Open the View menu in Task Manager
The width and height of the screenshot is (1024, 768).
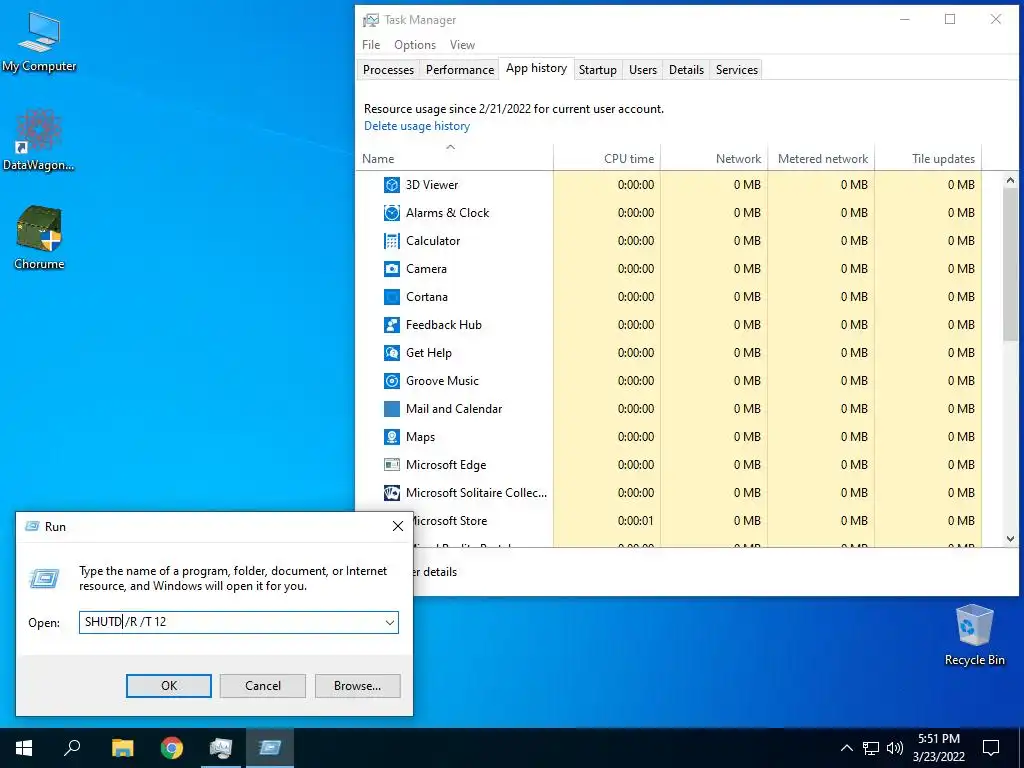[x=462, y=45]
